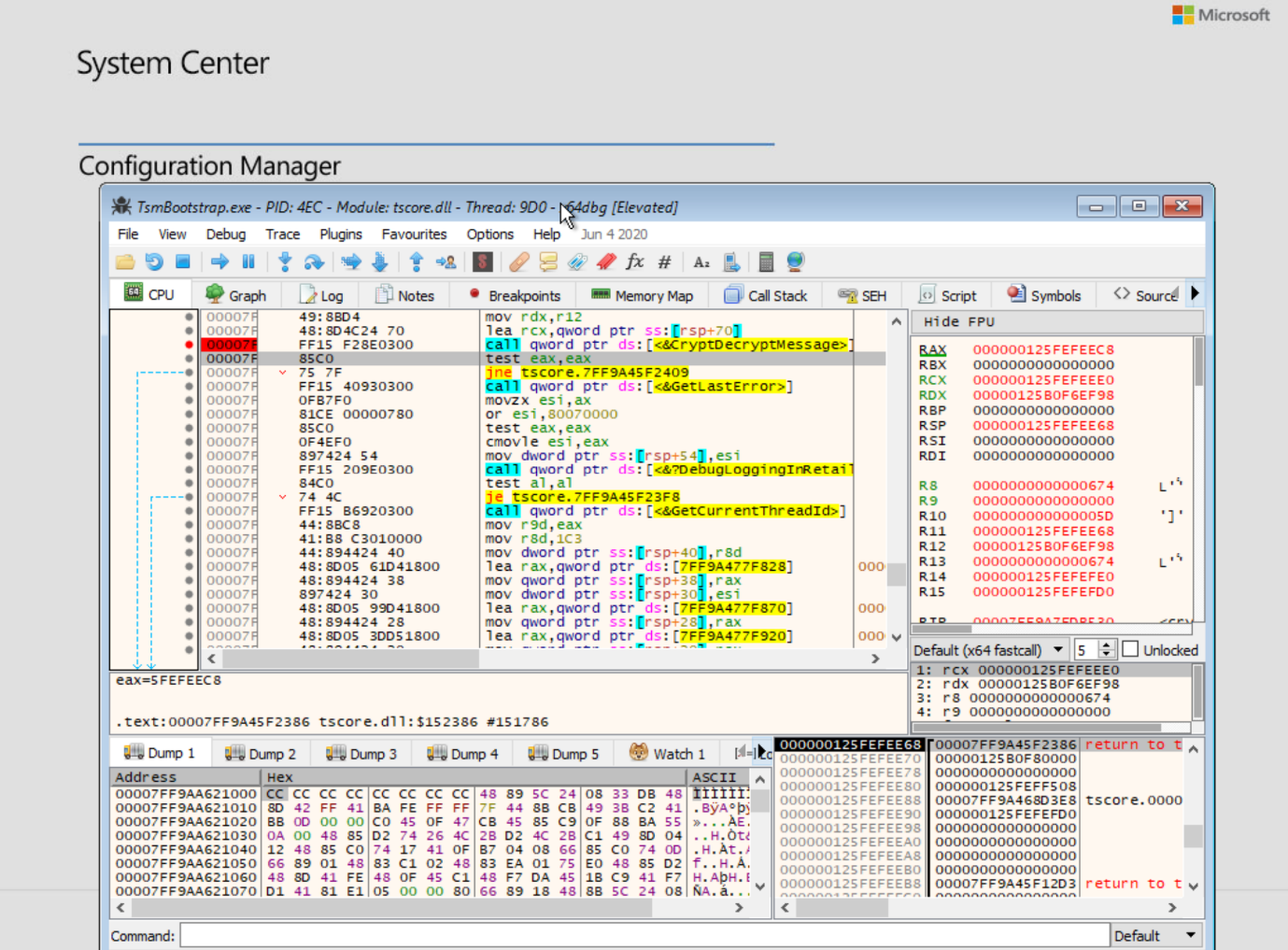Click the RAX register value 000000125FEFEEC8
Screen dimensions: 1288x950
coord(1043,349)
